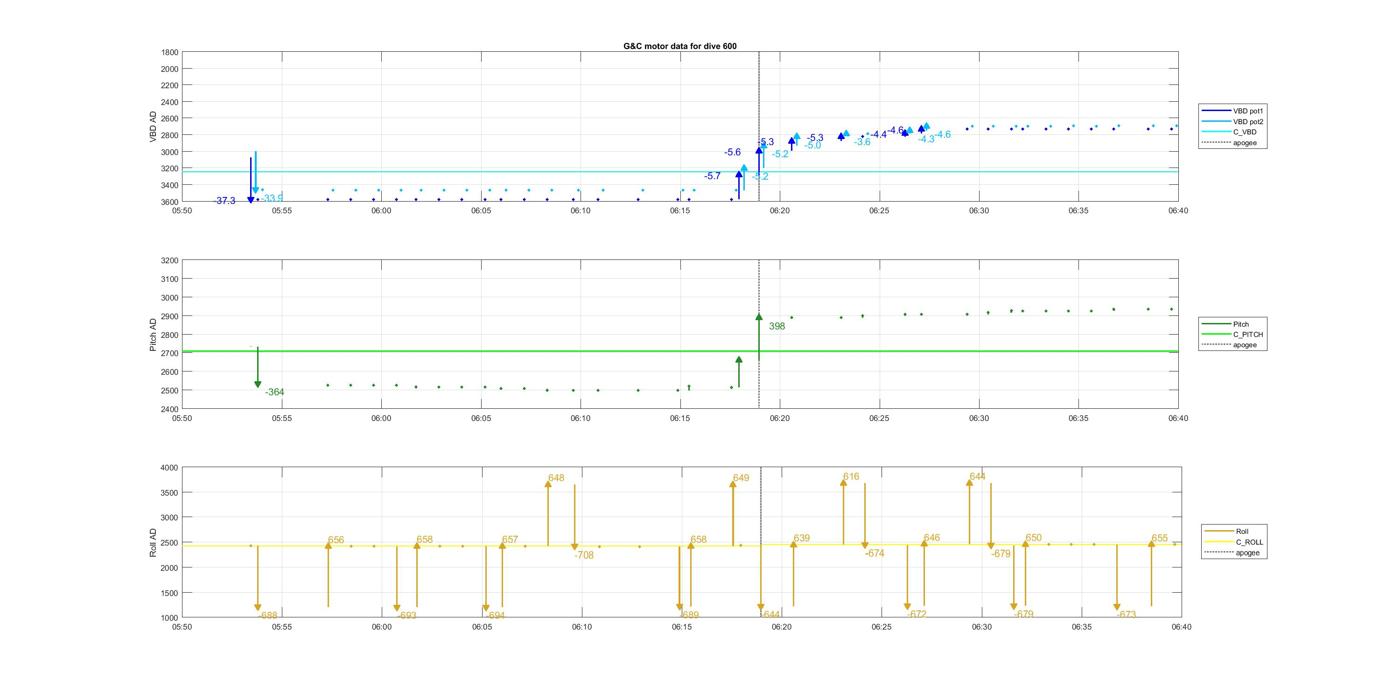Click the '-4.4' VBD data label

[x=878, y=134]
